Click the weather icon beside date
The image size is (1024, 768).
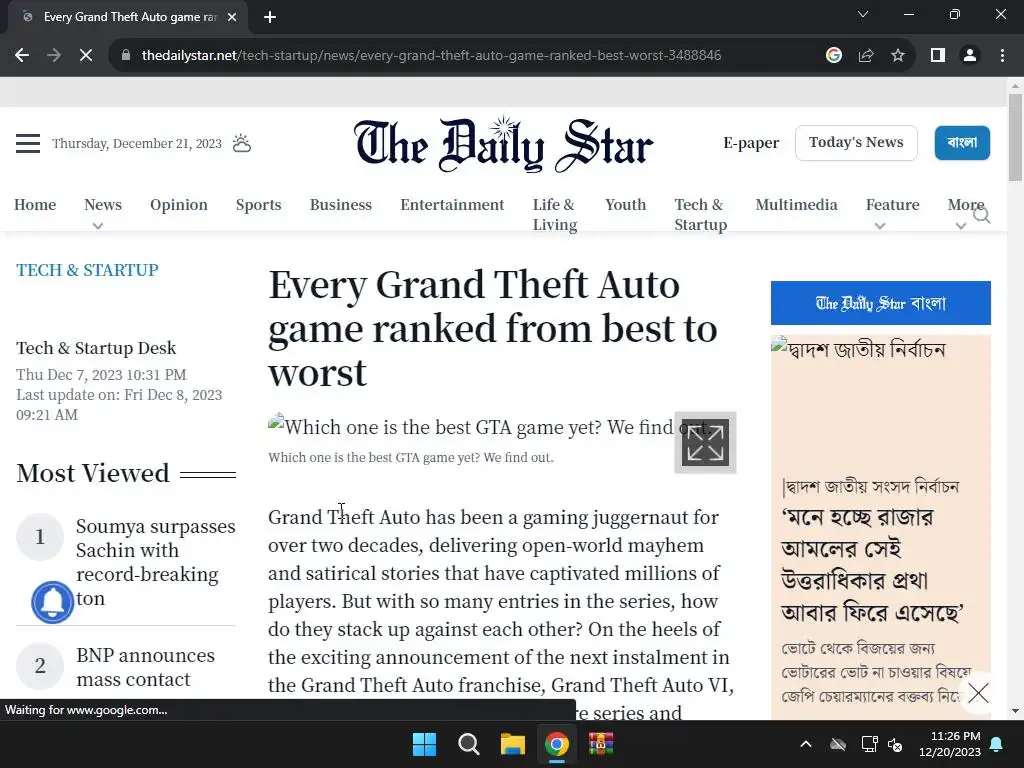pyautogui.click(x=242, y=143)
